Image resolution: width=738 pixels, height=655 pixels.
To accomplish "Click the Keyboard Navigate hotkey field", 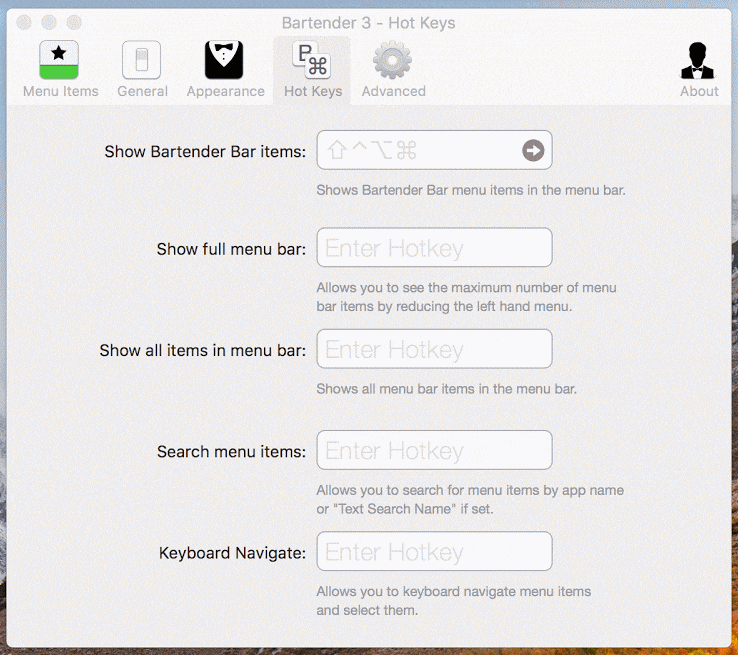I will coord(434,551).
